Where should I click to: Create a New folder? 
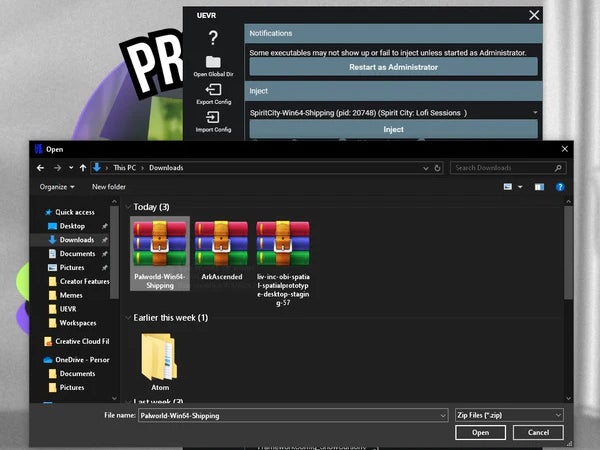[x=109, y=187]
